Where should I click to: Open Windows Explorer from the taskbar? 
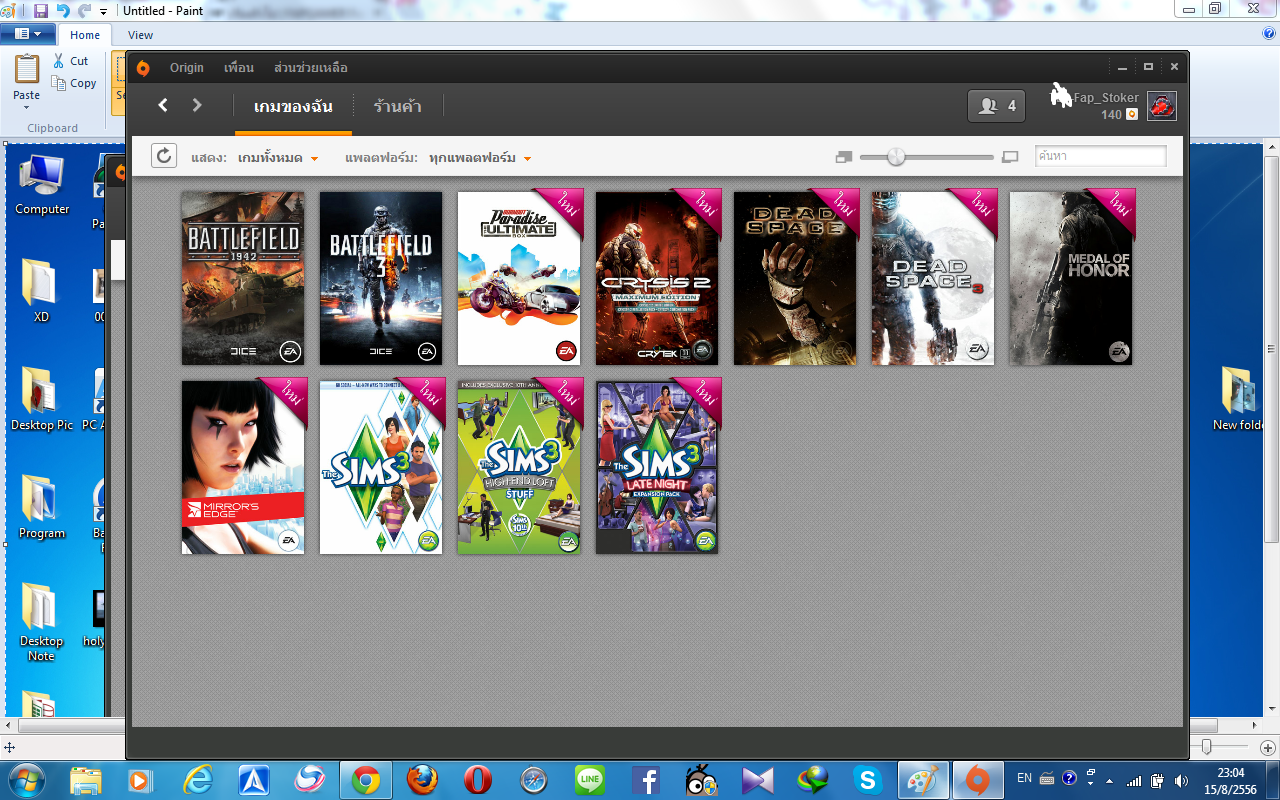point(86,780)
